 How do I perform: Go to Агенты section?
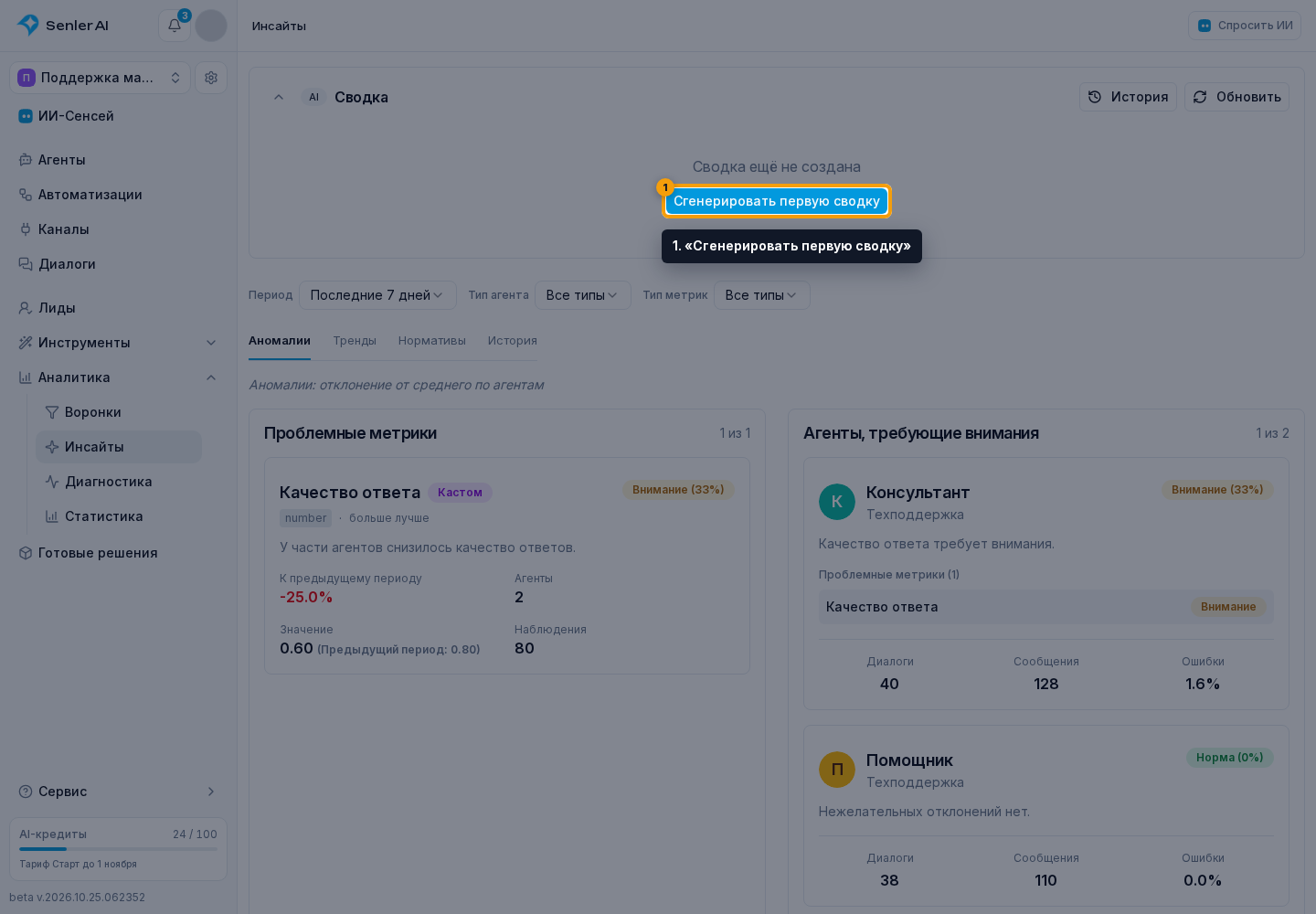[118, 160]
